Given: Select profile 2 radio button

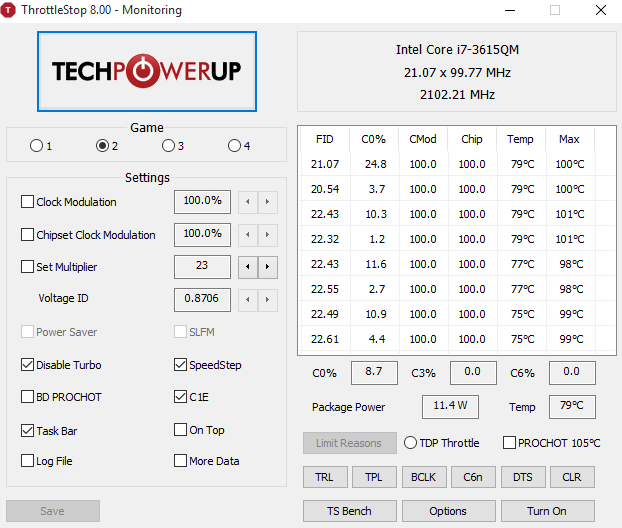Looking at the screenshot, I should [102, 146].
